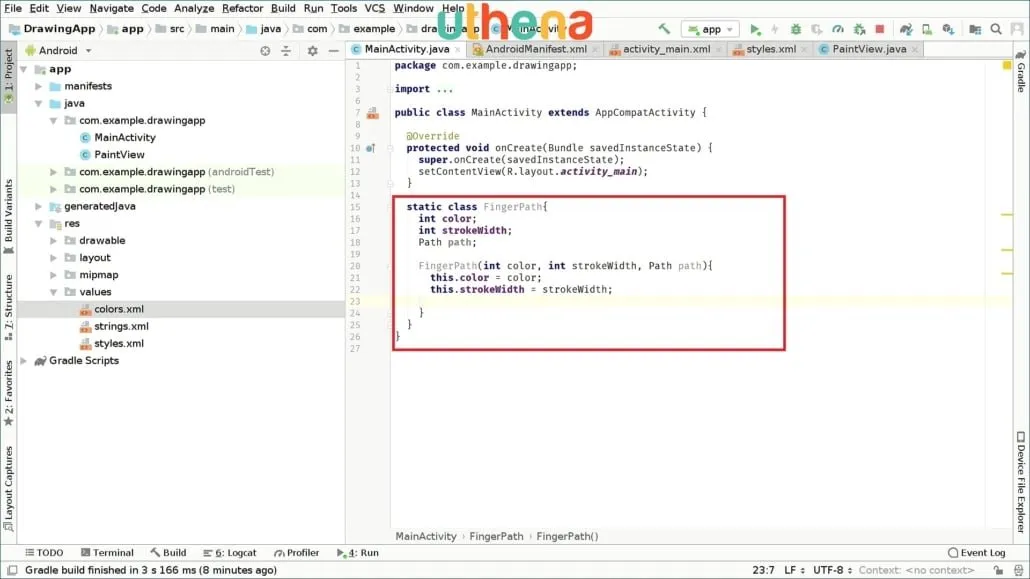Hide the Project panel with minus icon

(x=334, y=51)
